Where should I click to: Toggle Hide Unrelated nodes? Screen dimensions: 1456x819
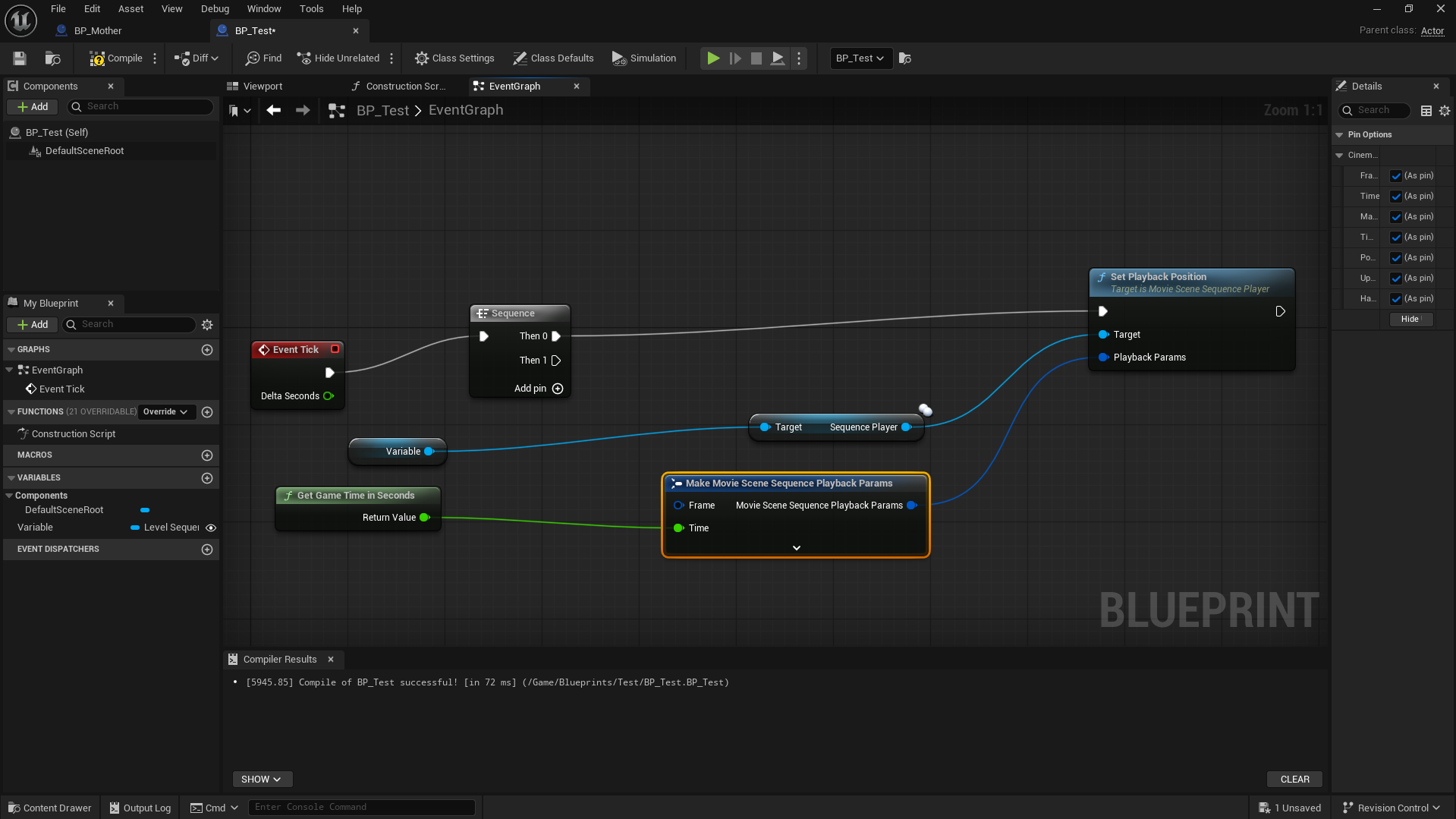point(338,58)
